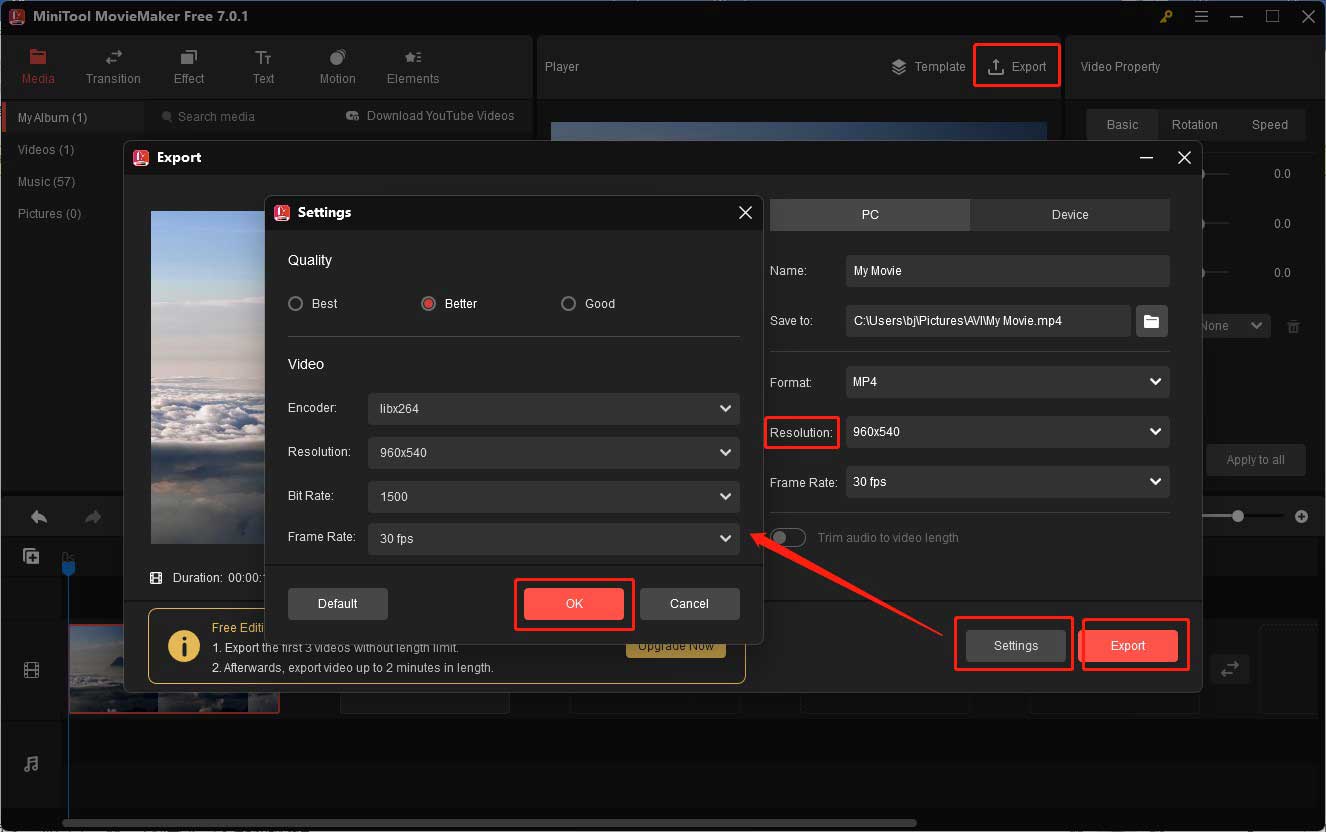Switch to the Speed tab
The height and width of the screenshot is (832, 1326).
point(1269,125)
